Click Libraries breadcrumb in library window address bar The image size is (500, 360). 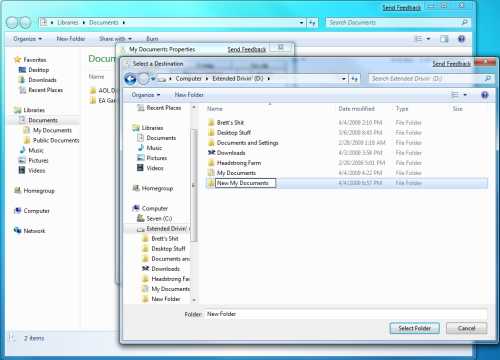click(68, 23)
